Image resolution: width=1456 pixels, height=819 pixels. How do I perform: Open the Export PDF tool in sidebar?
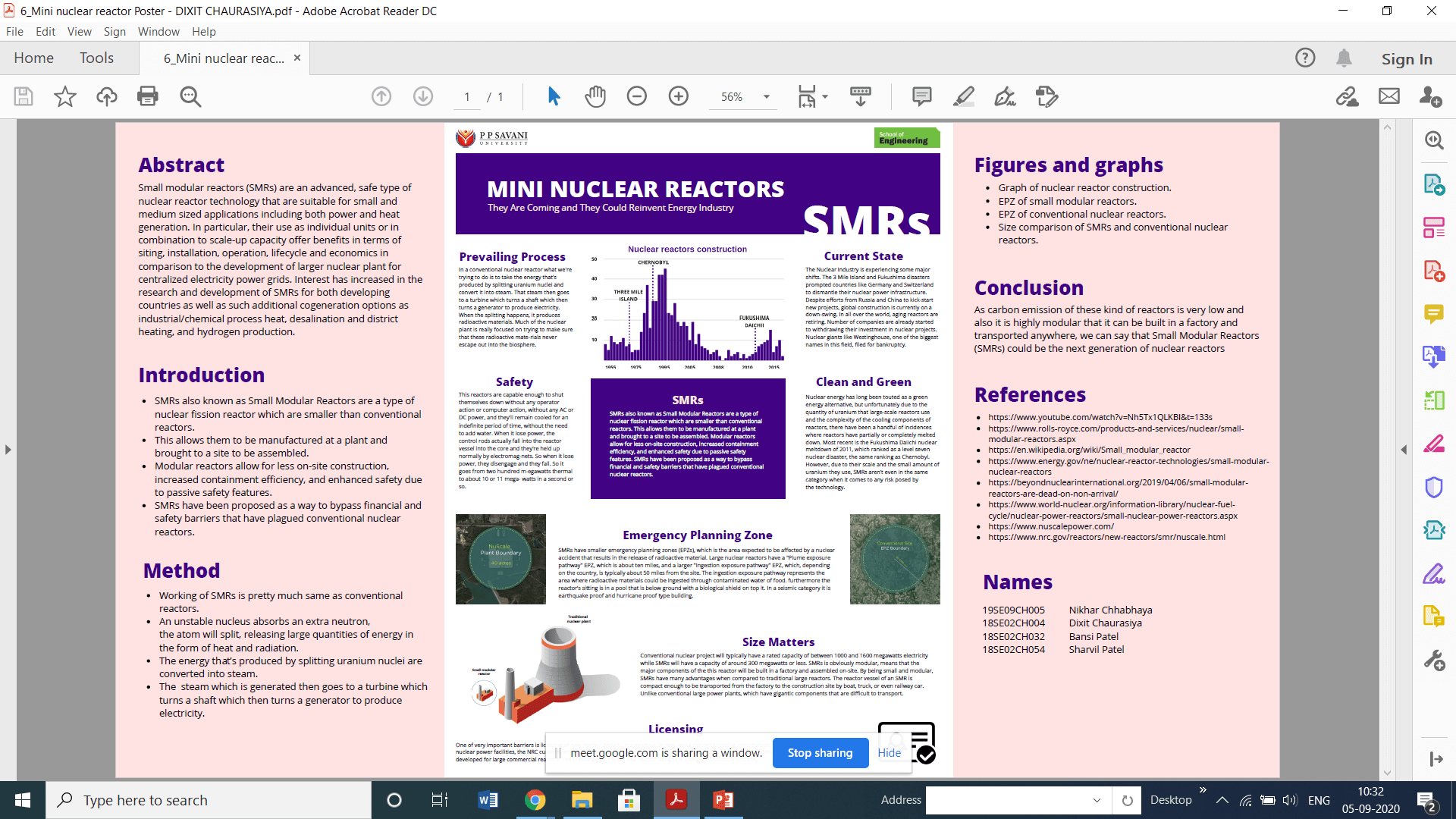[x=1434, y=184]
